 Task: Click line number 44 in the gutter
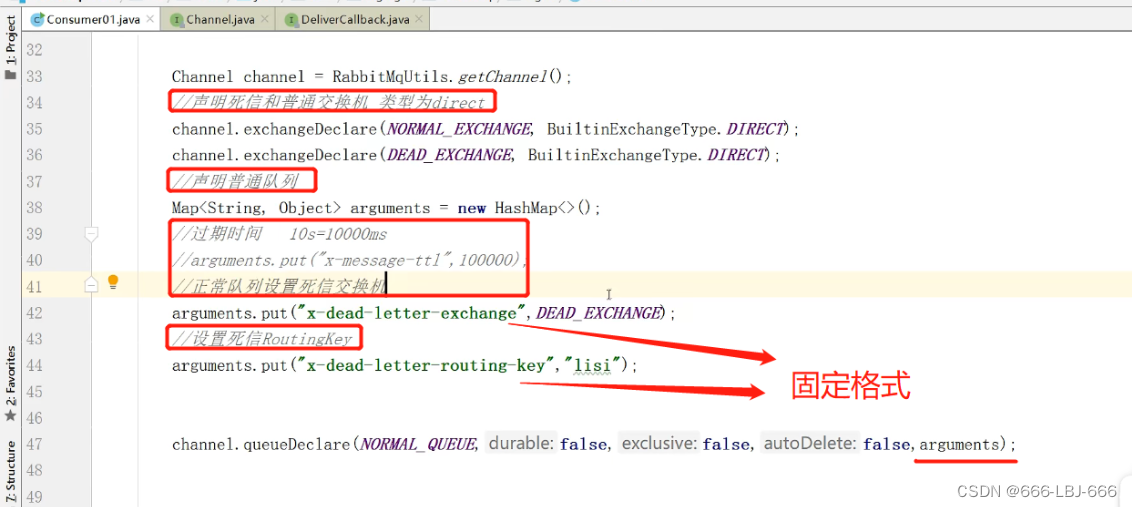pos(34,365)
